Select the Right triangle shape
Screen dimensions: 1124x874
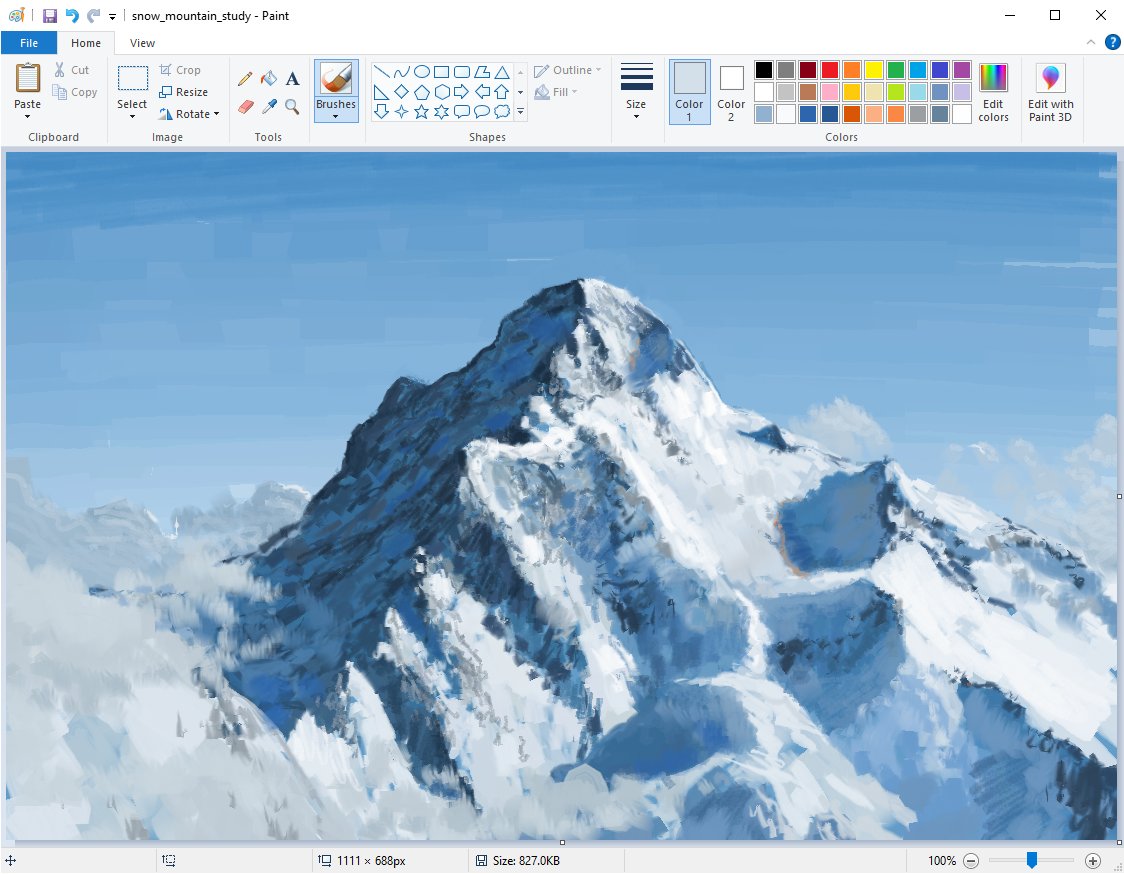point(381,92)
